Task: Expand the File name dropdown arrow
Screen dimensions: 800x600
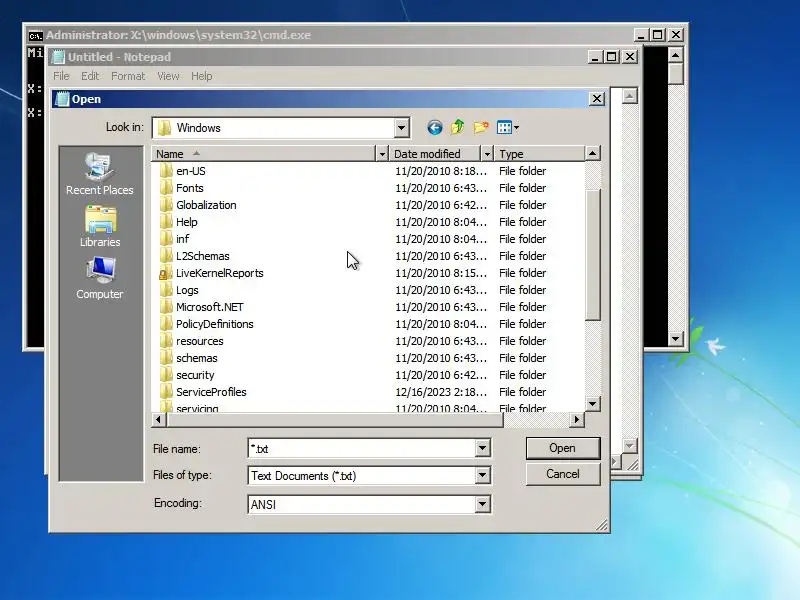Action: (x=482, y=448)
